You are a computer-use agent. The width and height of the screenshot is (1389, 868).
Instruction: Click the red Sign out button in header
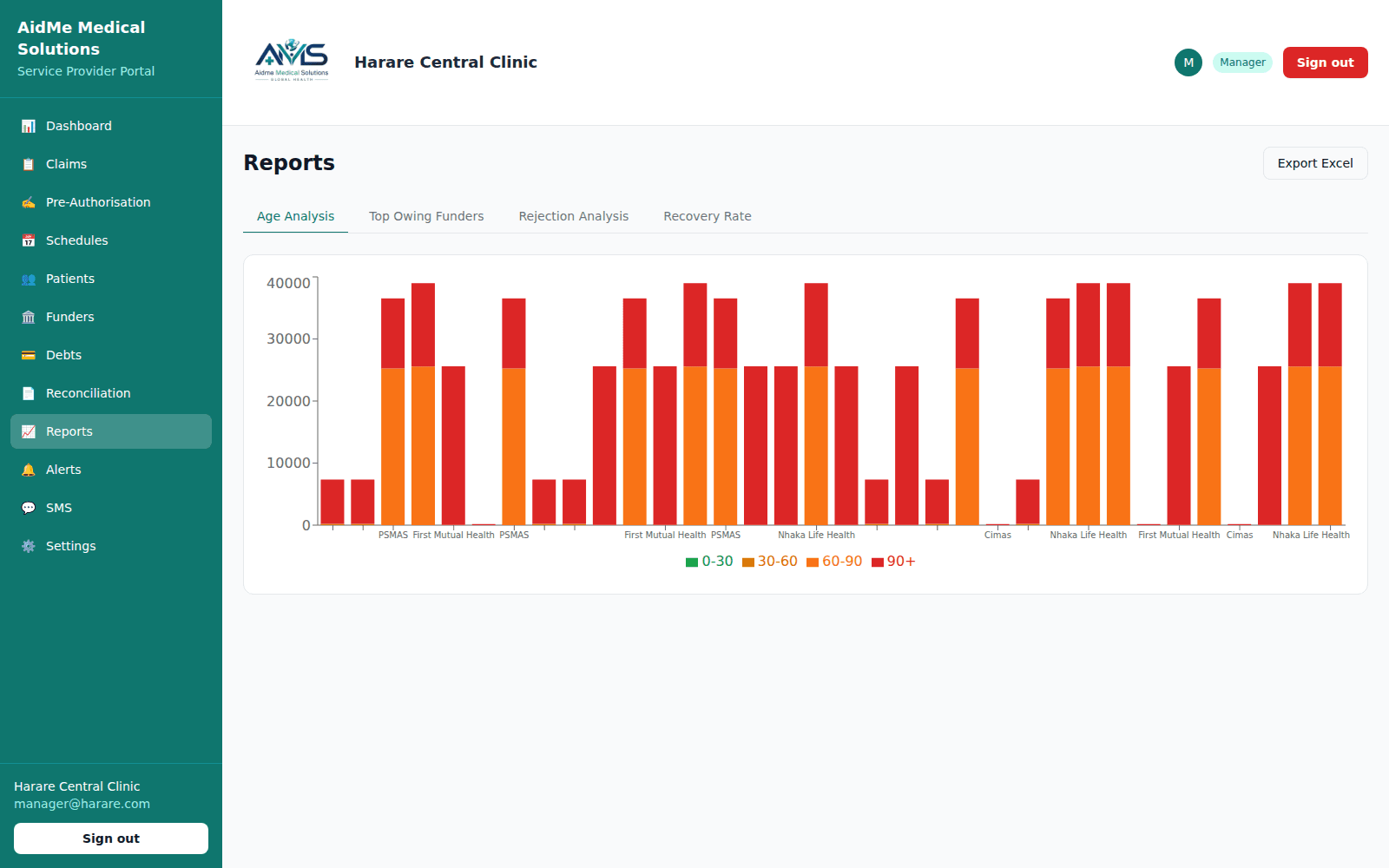click(x=1325, y=62)
